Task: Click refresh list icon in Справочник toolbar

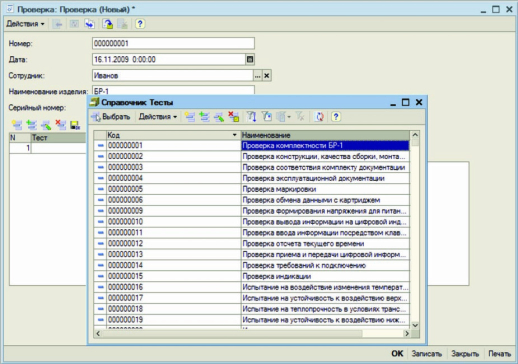Action: click(319, 117)
